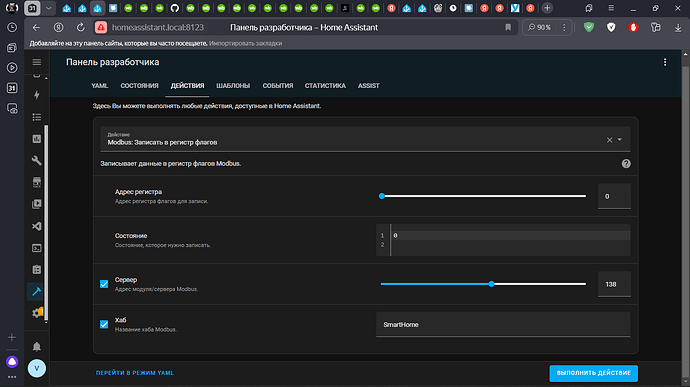Click the Хаб name field with SmartHome

(503, 324)
